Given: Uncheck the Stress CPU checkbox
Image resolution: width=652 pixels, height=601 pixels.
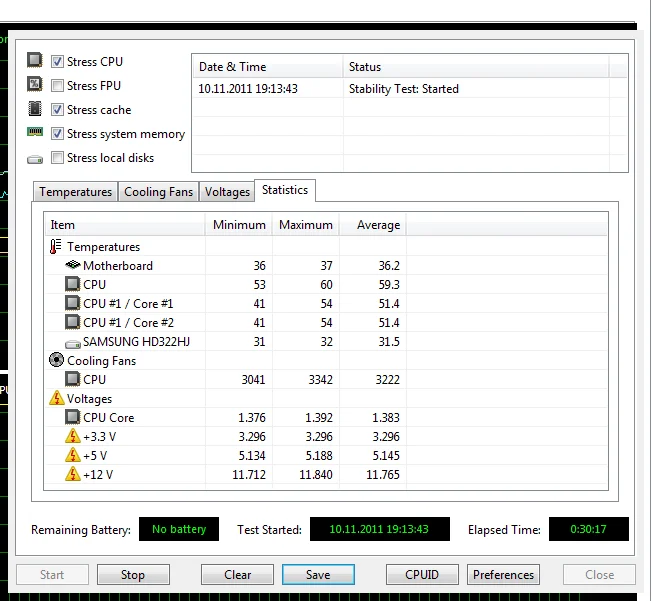Looking at the screenshot, I should (x=57, y=62).
